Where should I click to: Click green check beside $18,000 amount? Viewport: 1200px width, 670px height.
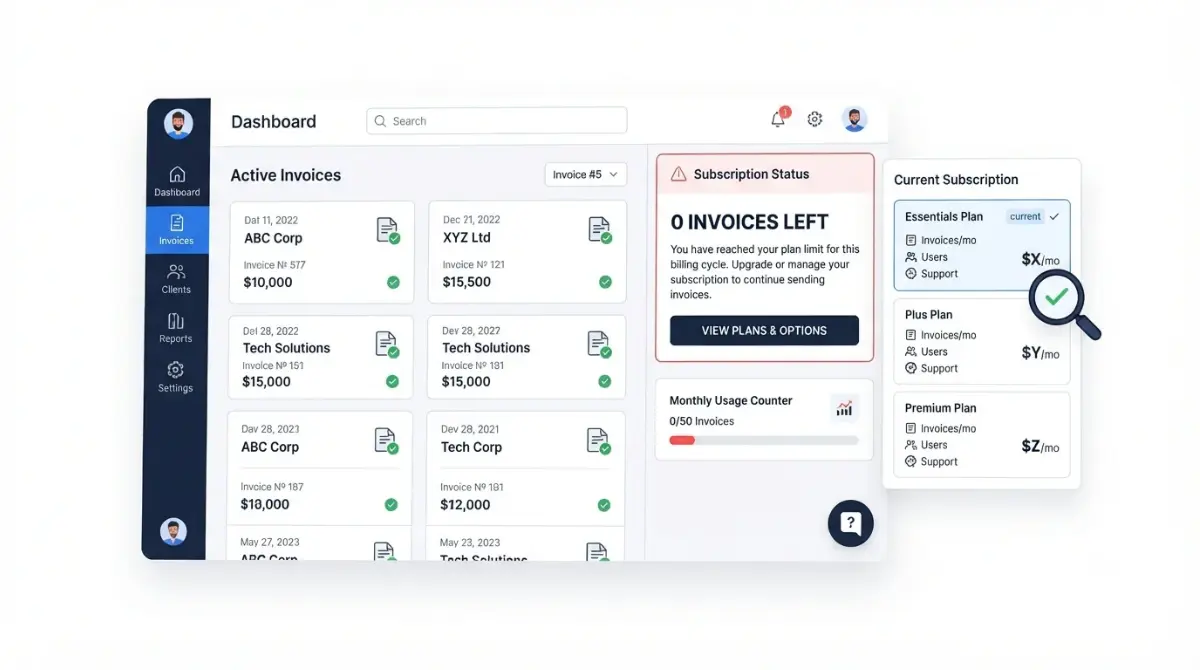click(391, 505)
